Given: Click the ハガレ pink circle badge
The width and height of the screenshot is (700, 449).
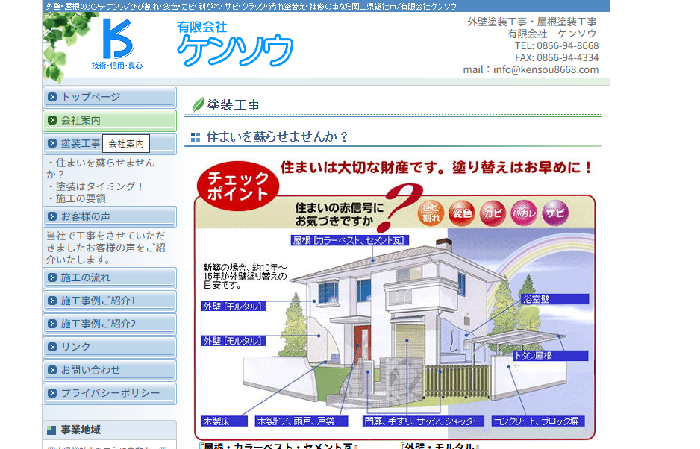Looking at the screenshot, I should 524,213.
